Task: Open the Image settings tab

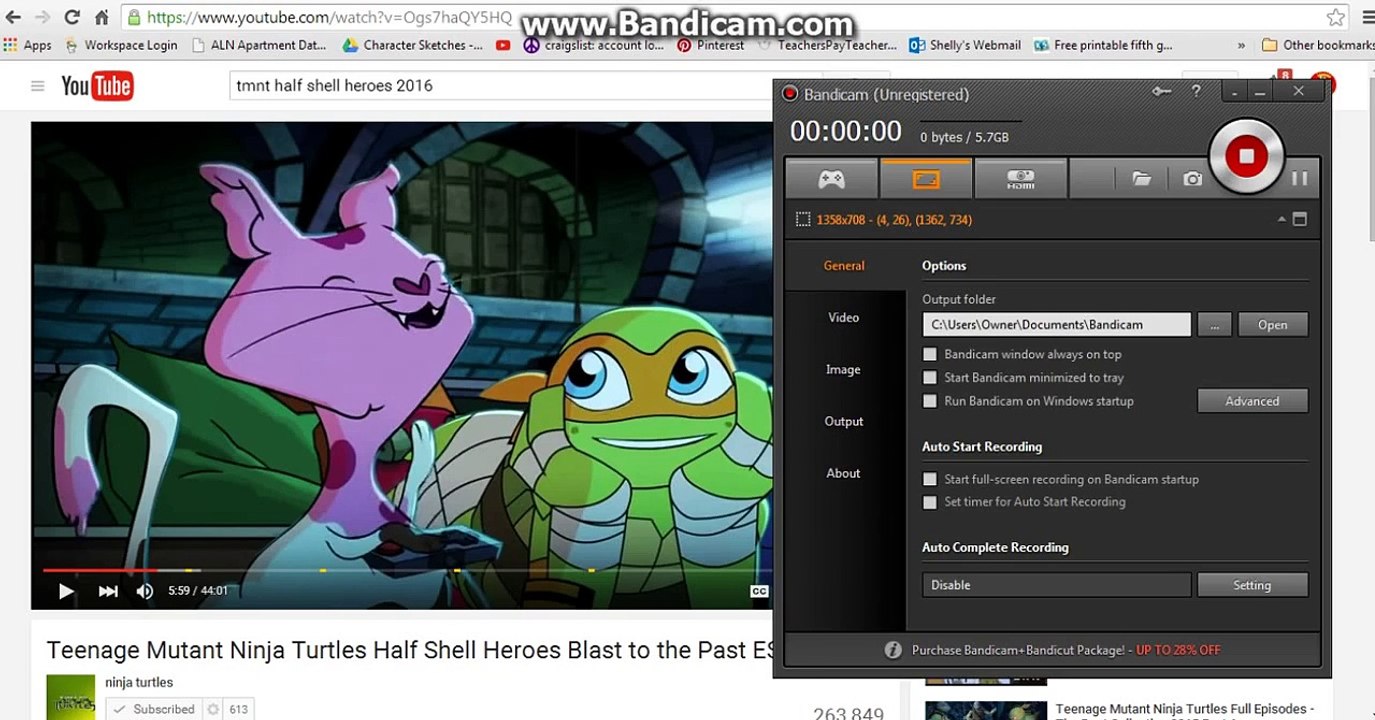Action: tap(844, 370)
